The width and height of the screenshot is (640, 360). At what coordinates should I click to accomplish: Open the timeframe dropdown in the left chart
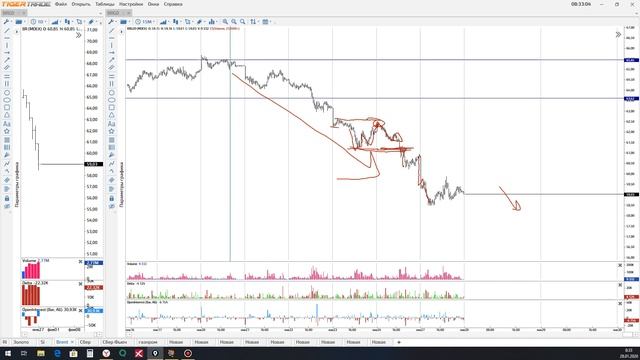[38, 22]
